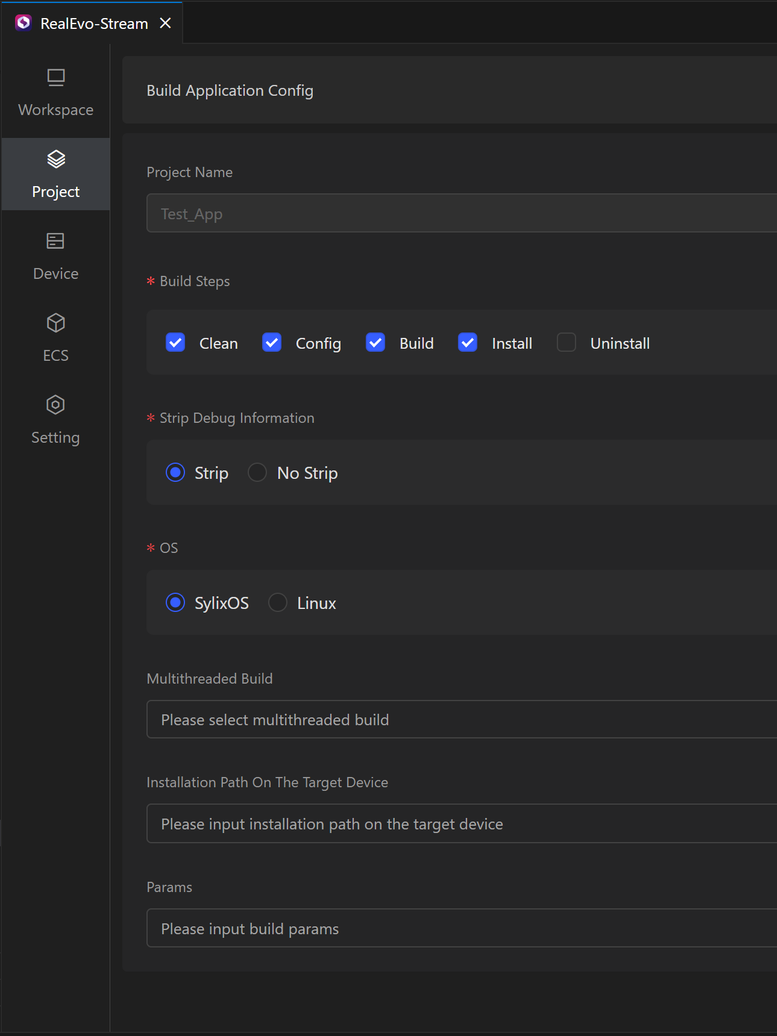Choose SylixOS as the OS
The height and width of the screenshot is (1036, 777).
click(175, 603)
